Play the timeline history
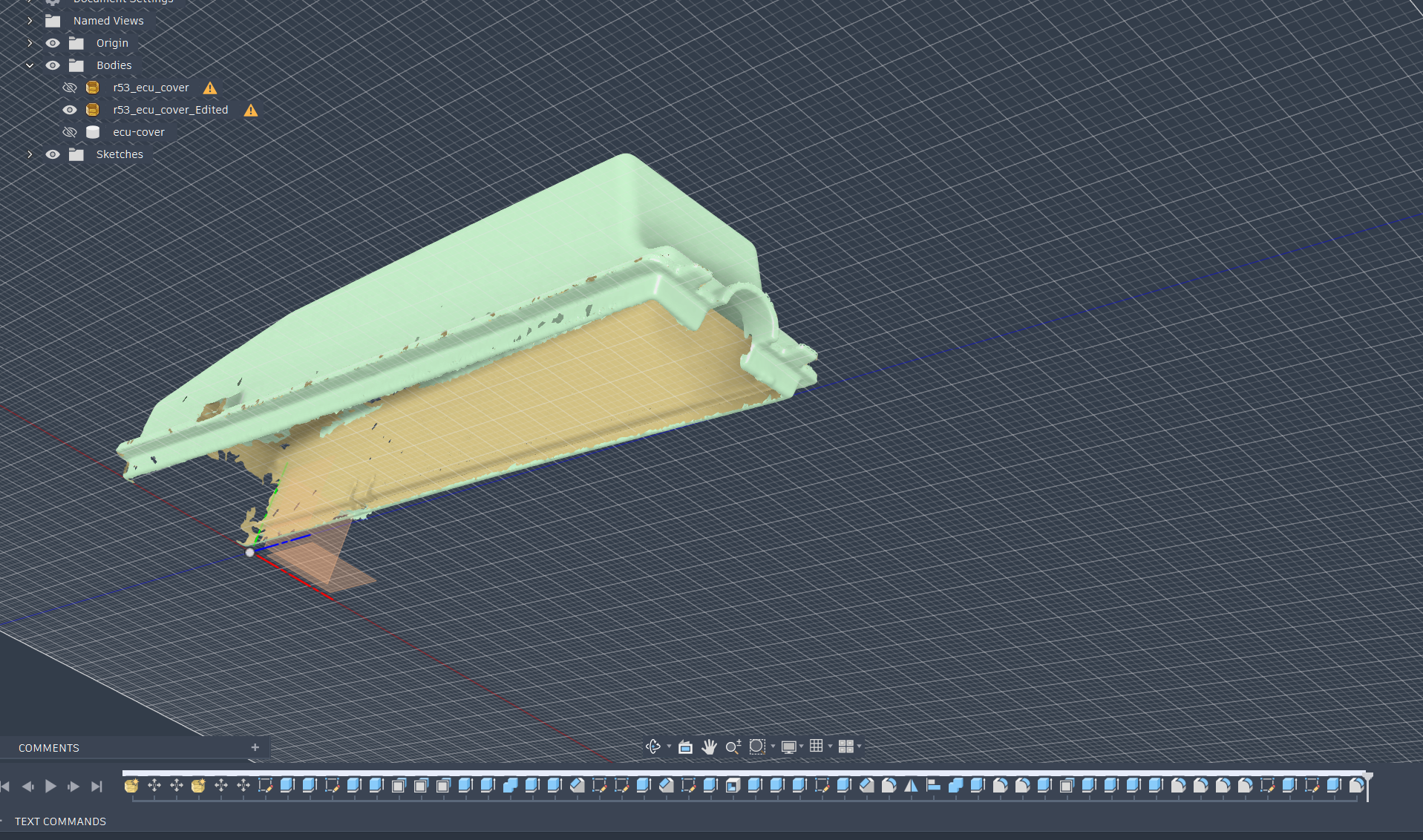The width and height of the screenshot is (1423, 840). (x=50, y=786)
